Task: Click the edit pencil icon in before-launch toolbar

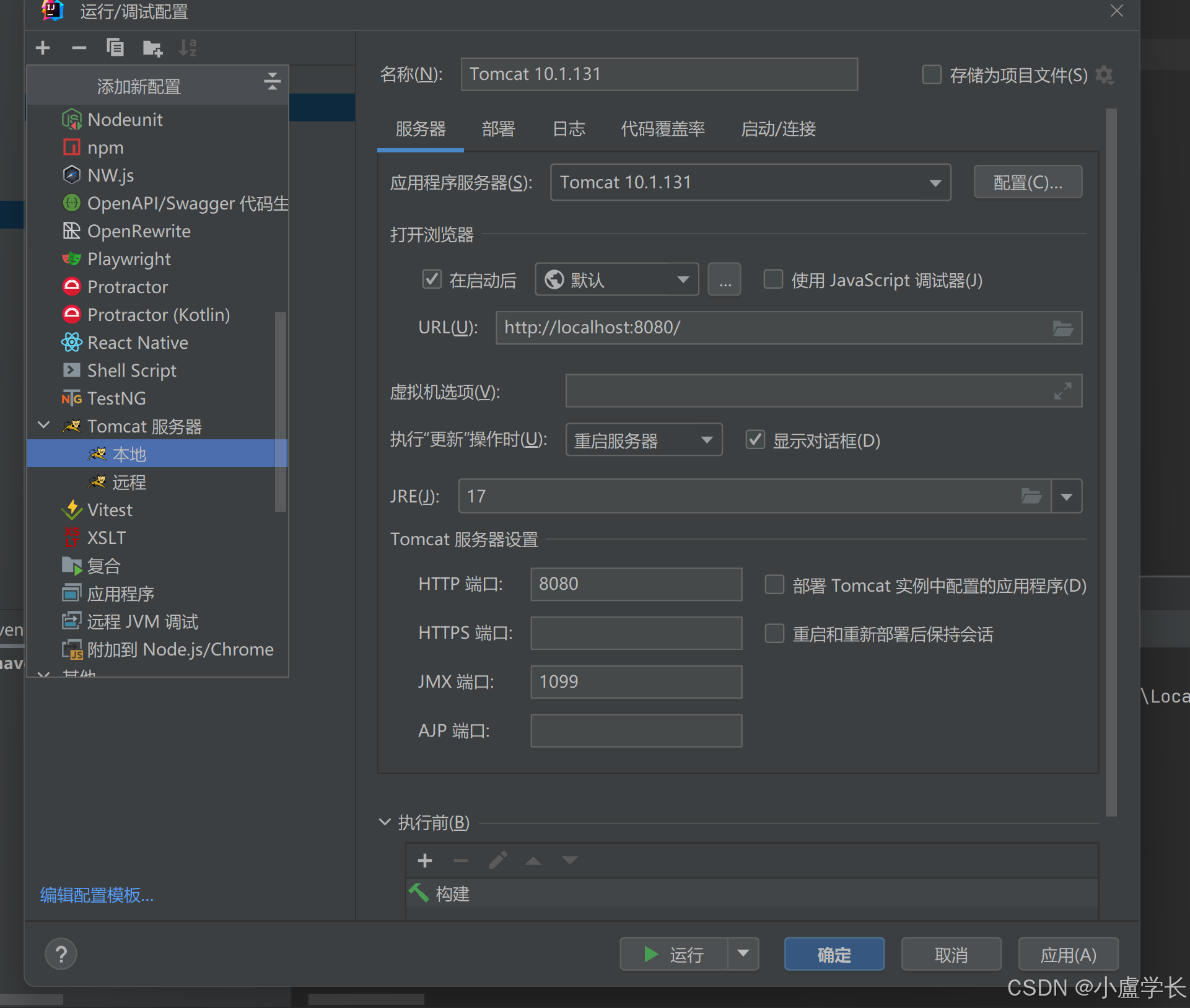Action: click(497, 861)
